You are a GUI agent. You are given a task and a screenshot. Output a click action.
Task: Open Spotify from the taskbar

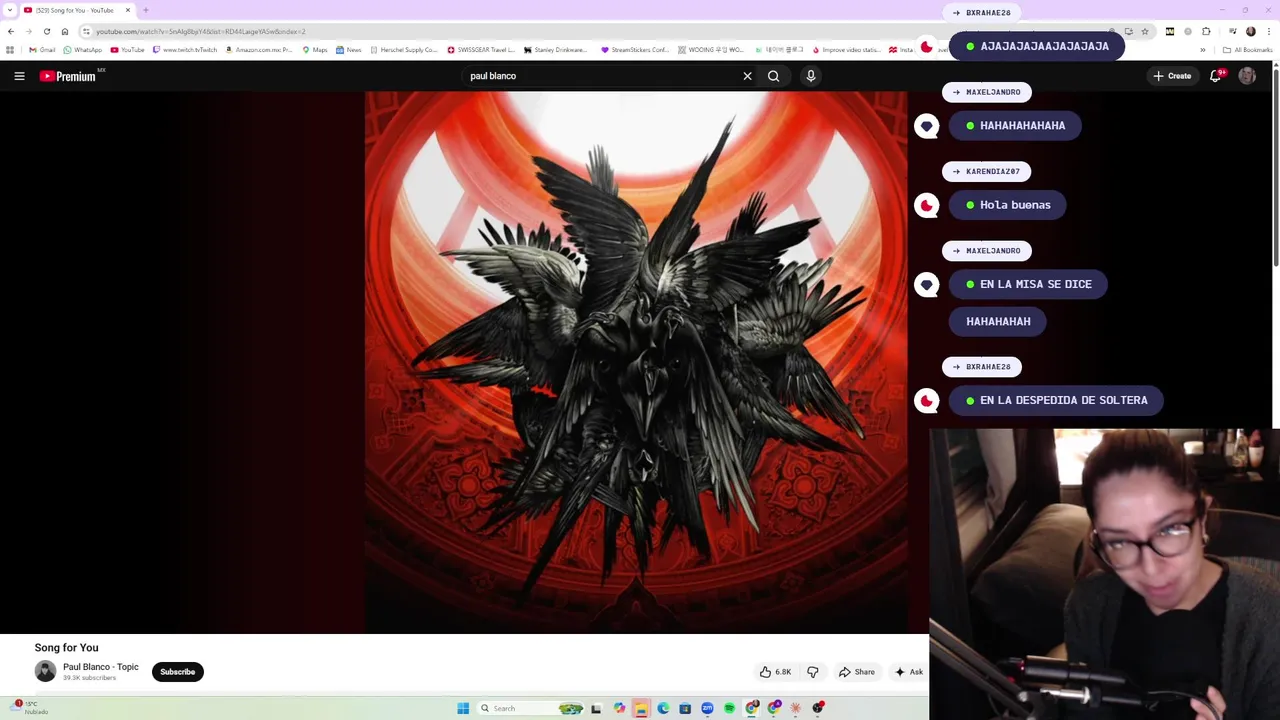729,708
